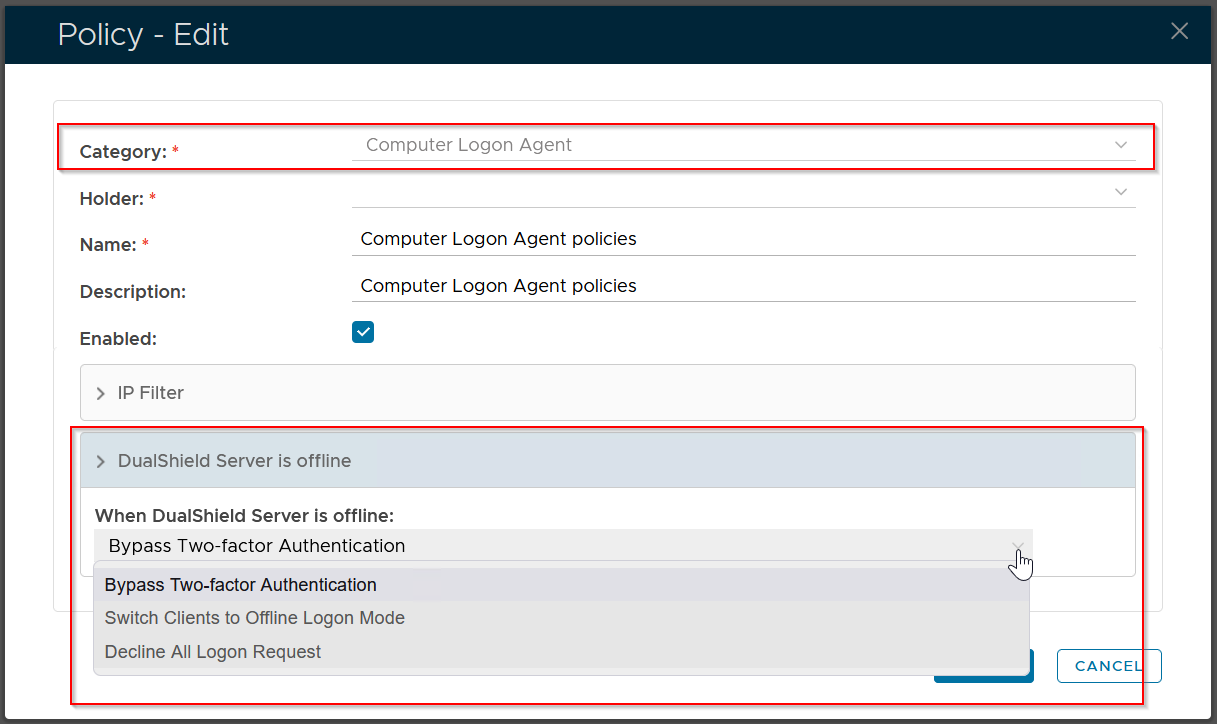
Task: Click the chevron arrow in the Category field
Action: click(x=1120, y=145)
